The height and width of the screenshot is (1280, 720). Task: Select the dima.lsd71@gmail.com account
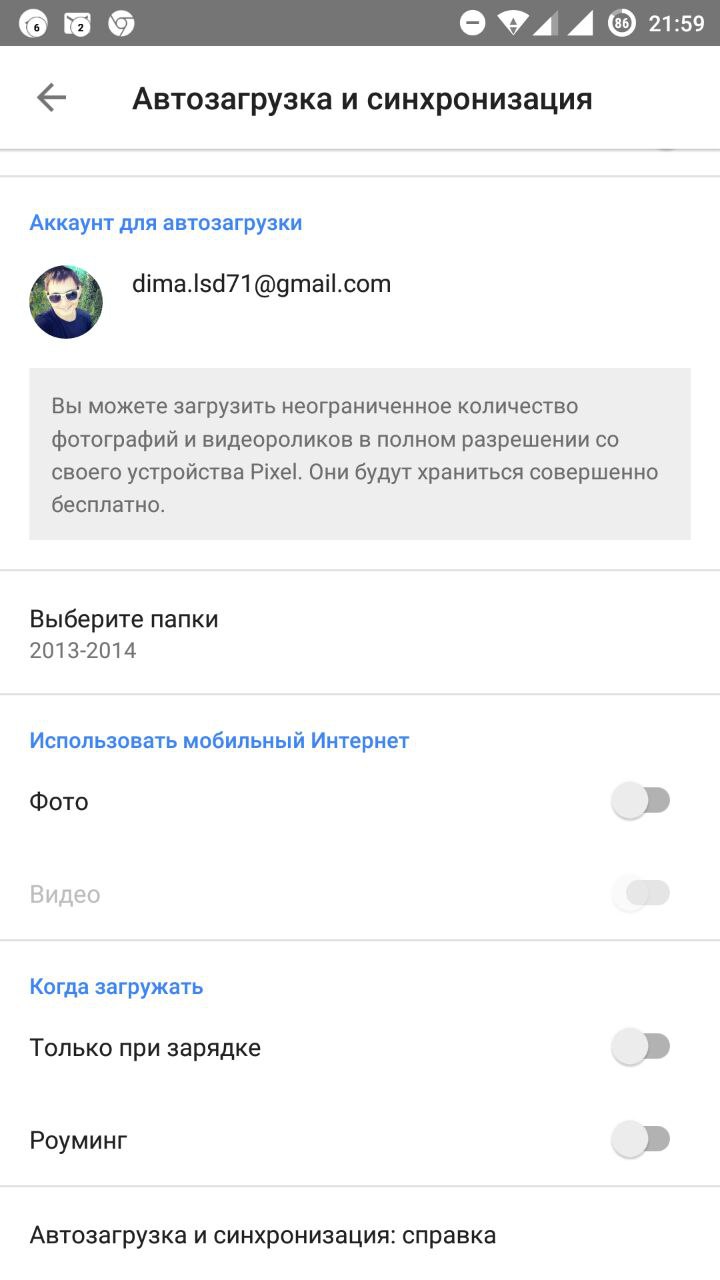[x=261, y=284]
